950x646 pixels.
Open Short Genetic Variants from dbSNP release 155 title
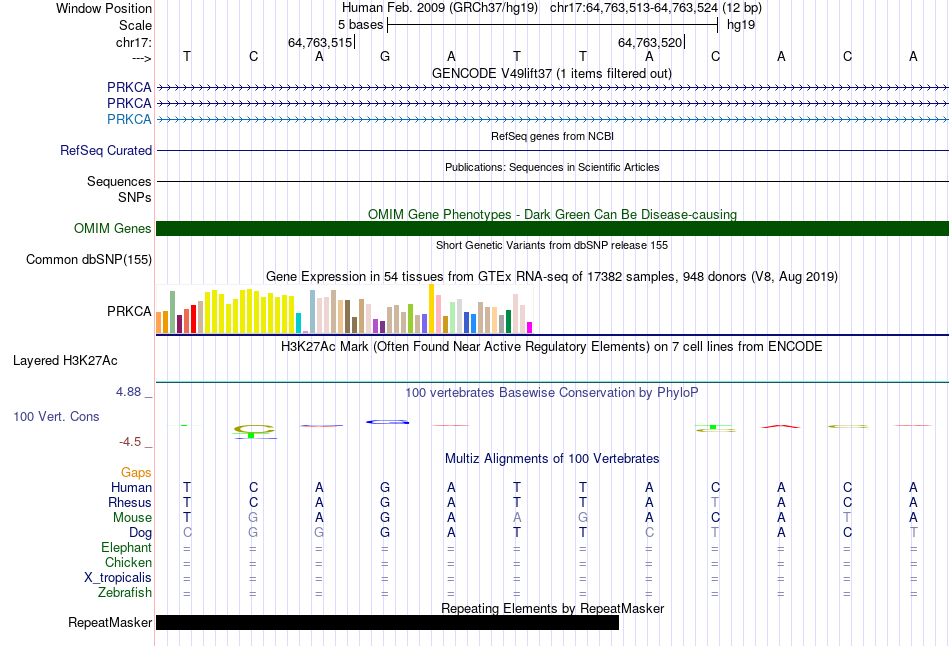[552, 245]
